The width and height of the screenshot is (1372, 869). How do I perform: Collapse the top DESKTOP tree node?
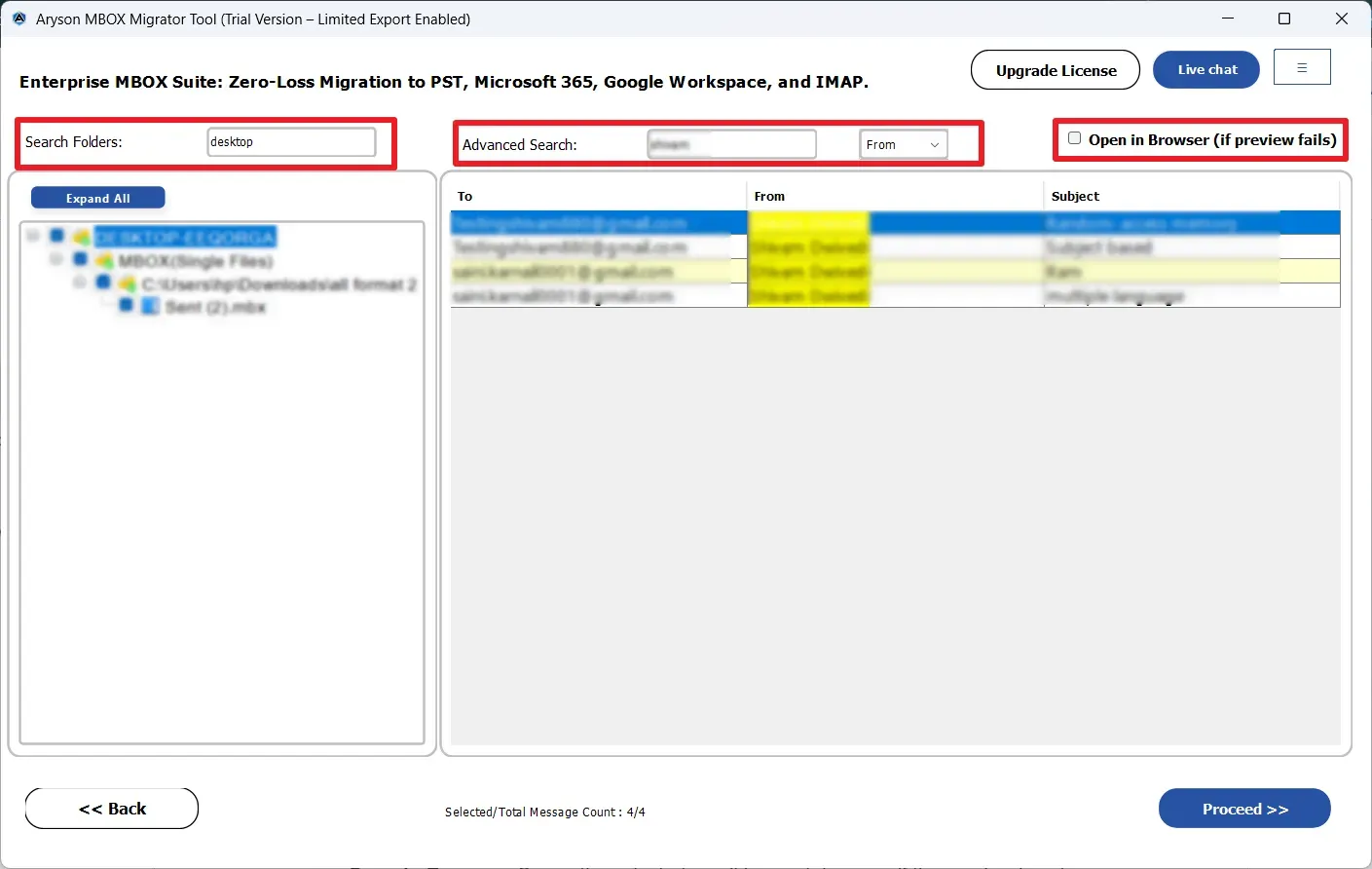point(33,236)
